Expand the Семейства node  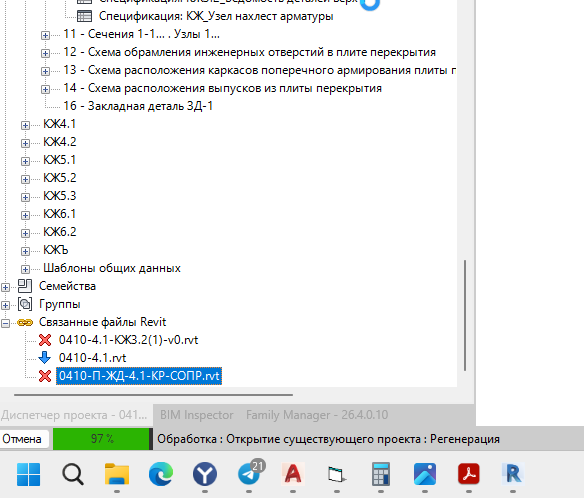click(x=5, y=287)
